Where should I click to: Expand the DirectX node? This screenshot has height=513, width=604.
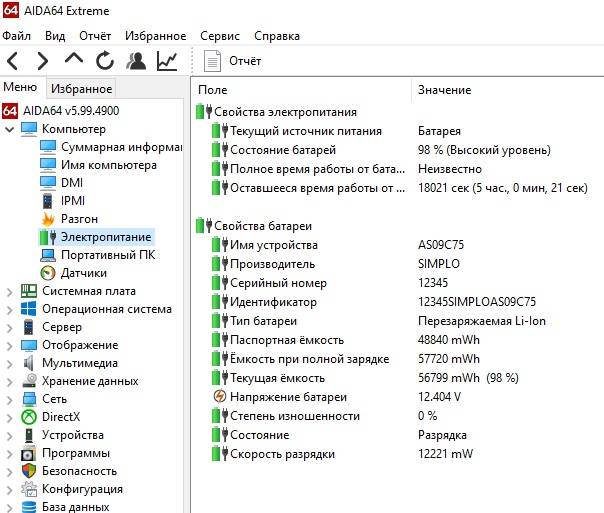coord(10,418)
